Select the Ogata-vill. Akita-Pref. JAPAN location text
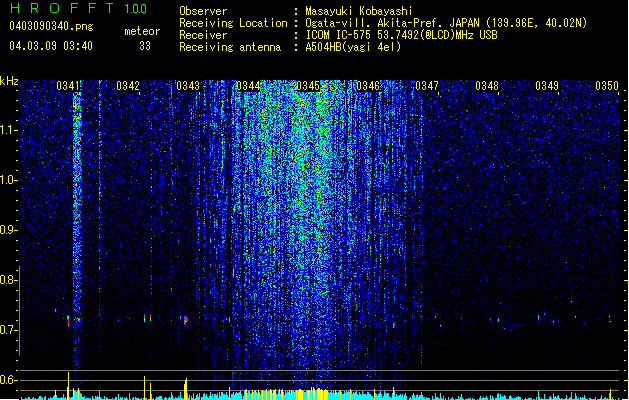This screenshot has height=400, width=629. click(x=446, y=23)
